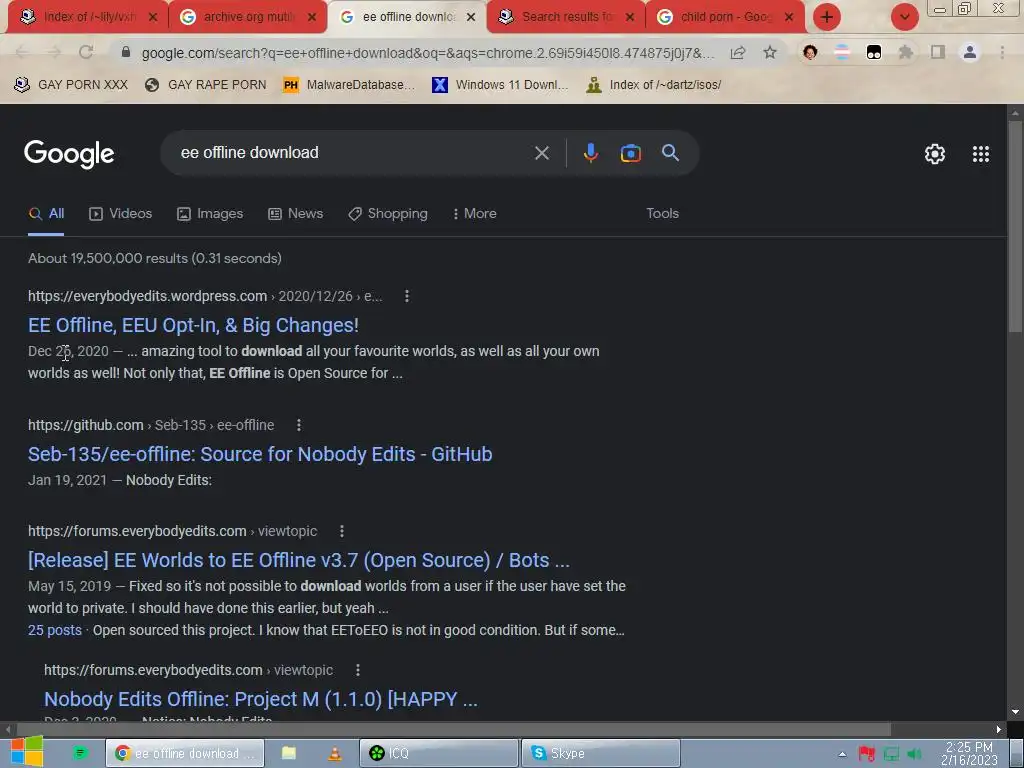Share this page from the address bar

738,52
